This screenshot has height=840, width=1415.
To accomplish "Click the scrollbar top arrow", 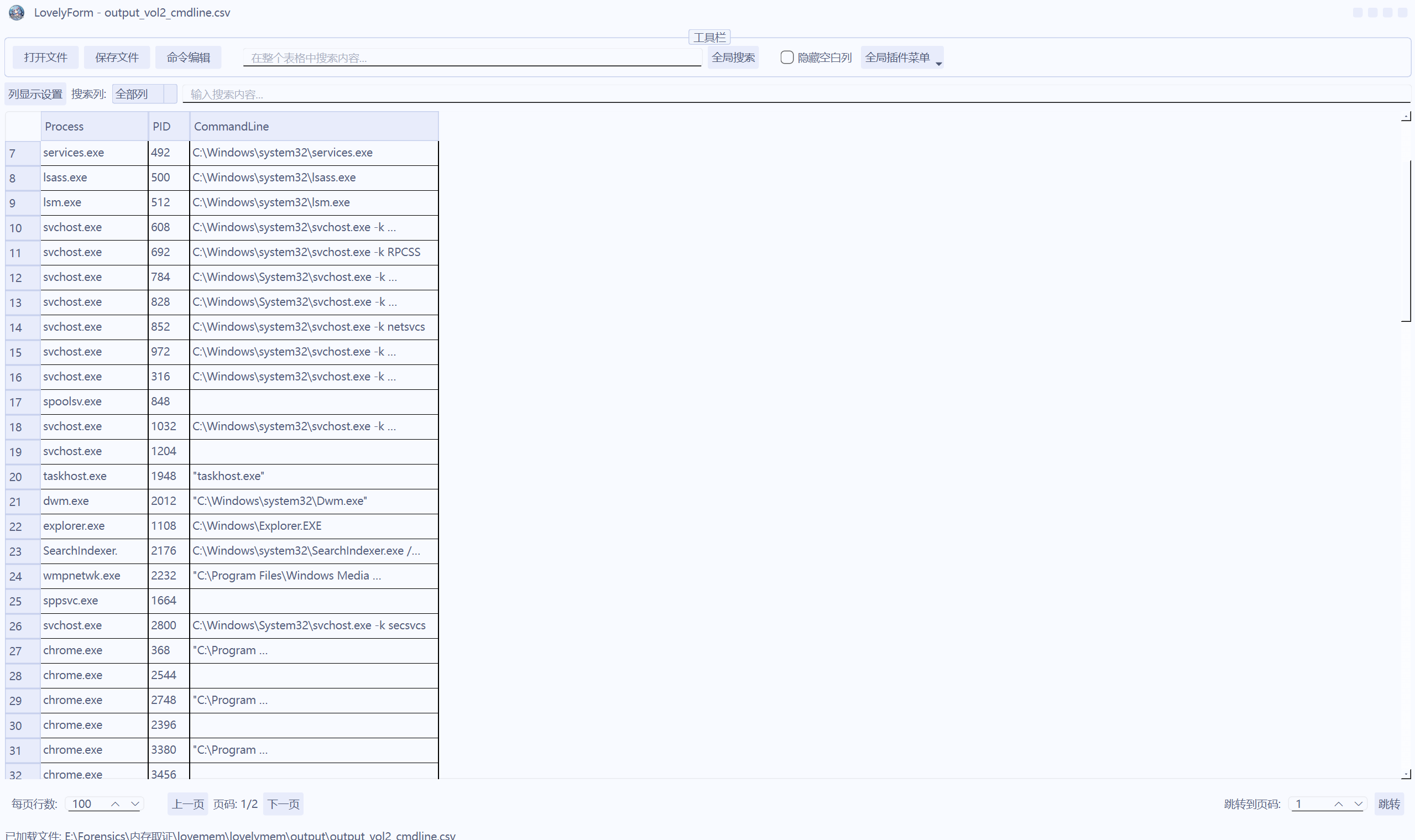I will (1406, 116).
